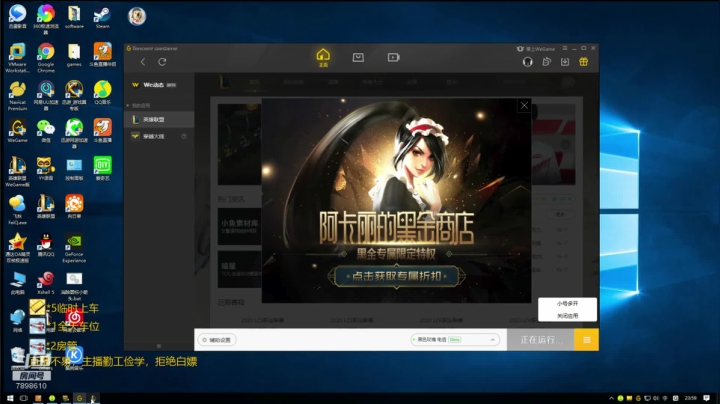Image resolution: width=720 pixels, height=404 pixels.
Task: Launch the WeGame desktop shortcut
Action: (x=17, y=131)
